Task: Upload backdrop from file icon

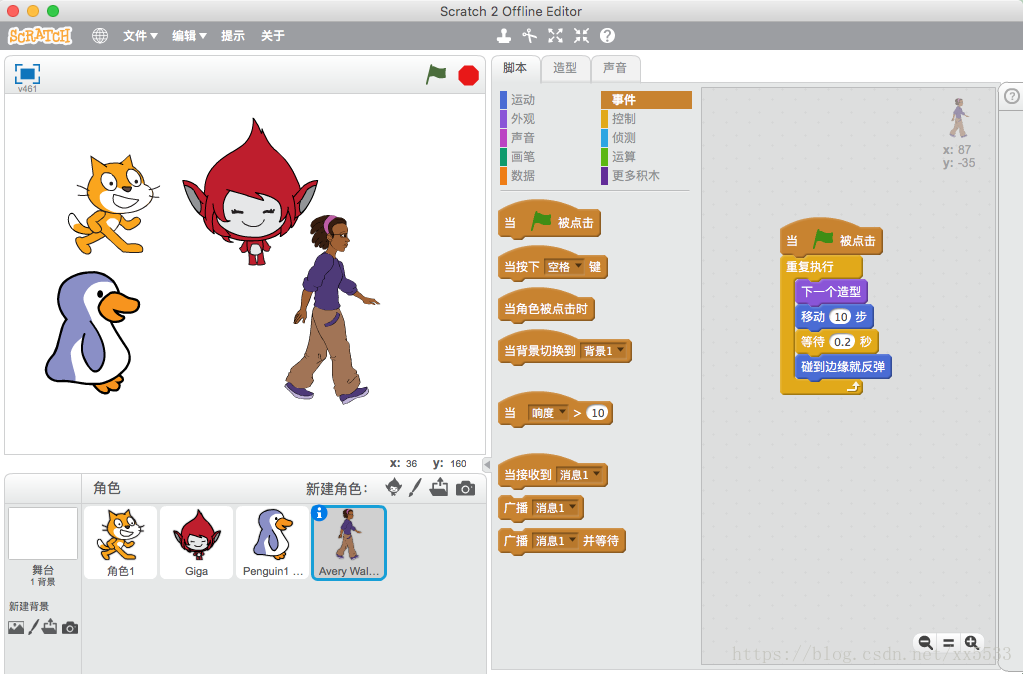Action: coord(50,627)
